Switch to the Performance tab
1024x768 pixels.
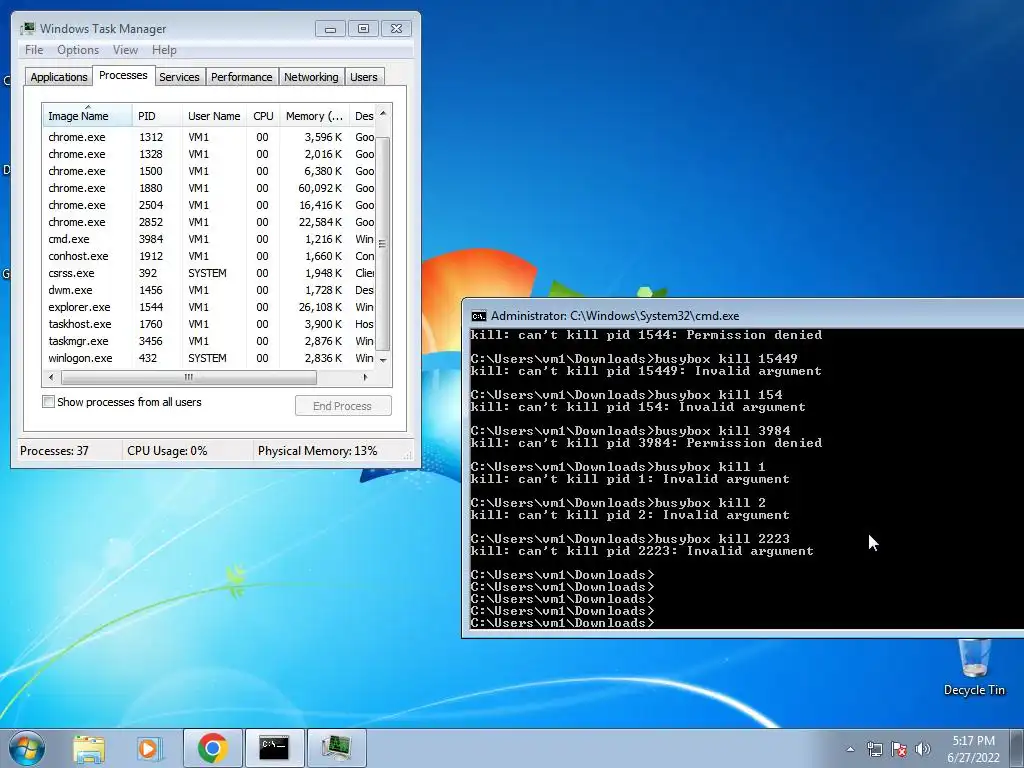pos(241,77)
